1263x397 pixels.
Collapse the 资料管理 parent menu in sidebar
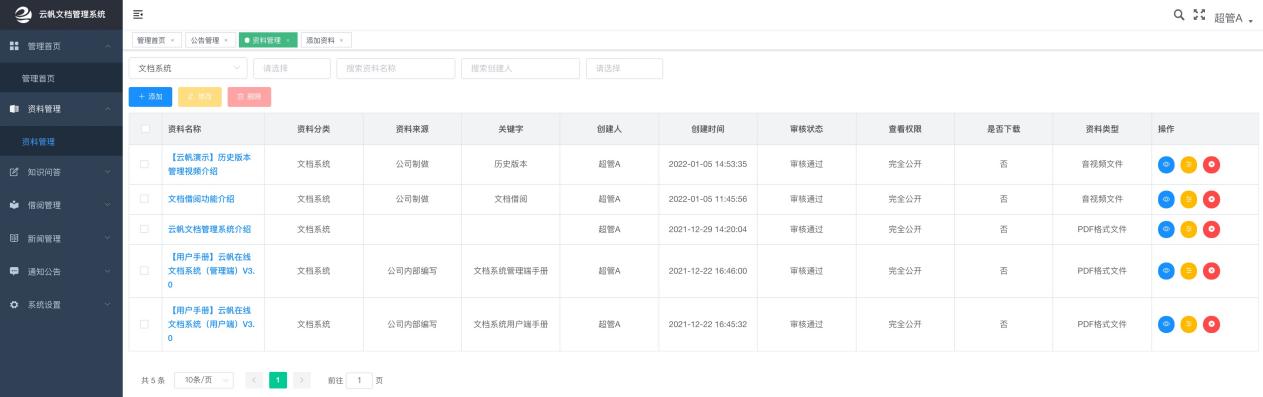coord(61,108)
